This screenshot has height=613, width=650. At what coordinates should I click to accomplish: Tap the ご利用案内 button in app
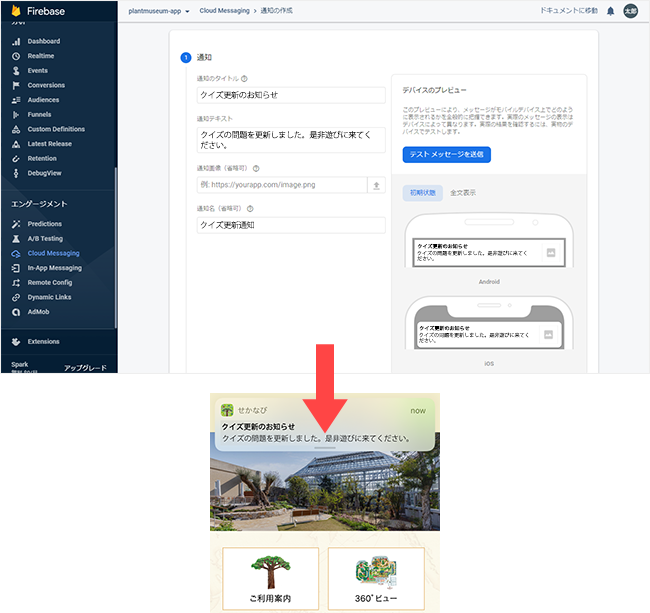tap(270, 578)
